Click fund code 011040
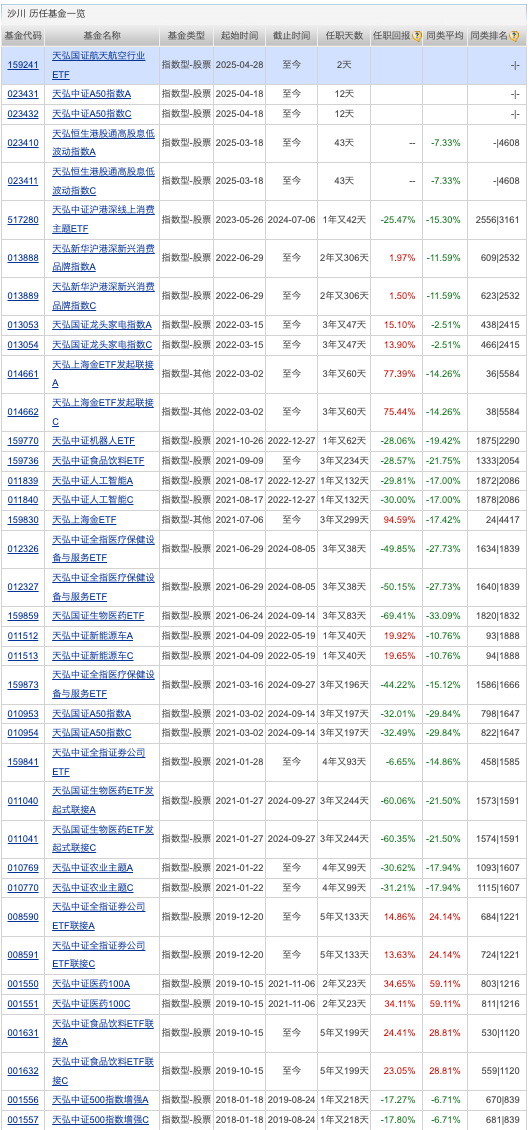The image size is (530, 1130). pyautogui.click(x=22, y=800)
